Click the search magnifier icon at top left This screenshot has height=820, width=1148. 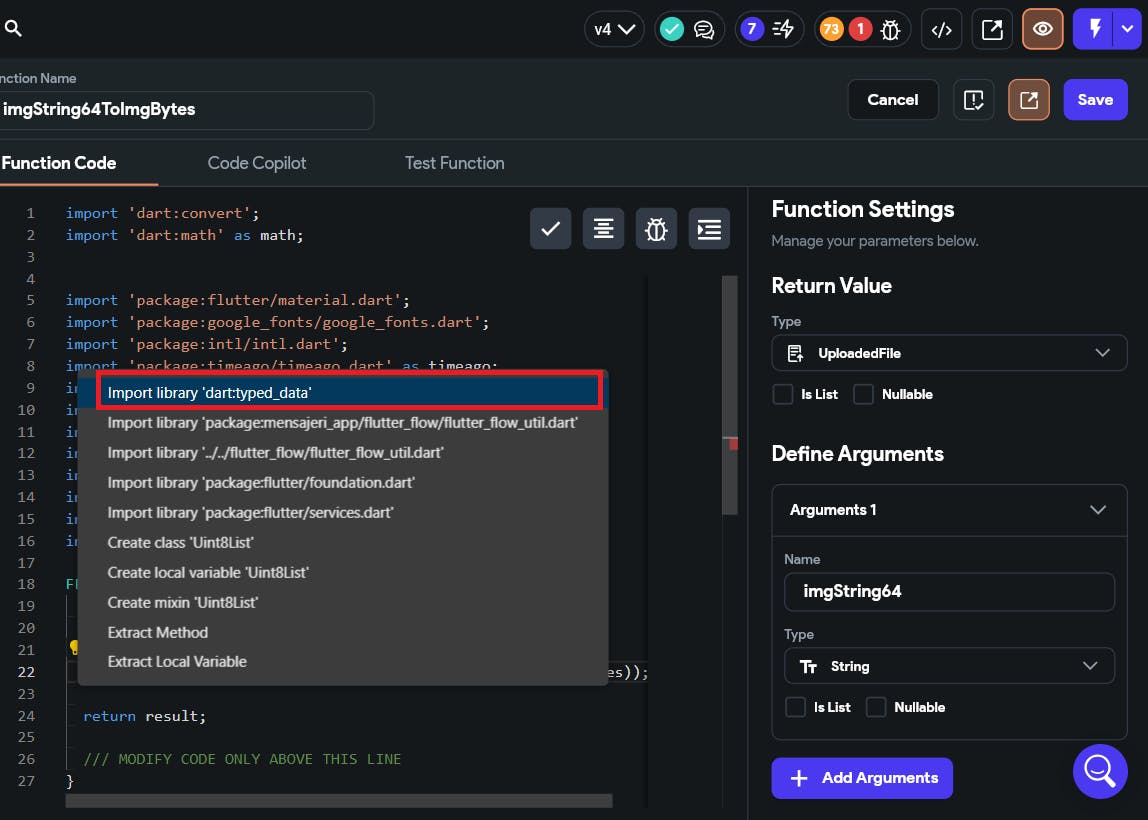tap(12, 29)
